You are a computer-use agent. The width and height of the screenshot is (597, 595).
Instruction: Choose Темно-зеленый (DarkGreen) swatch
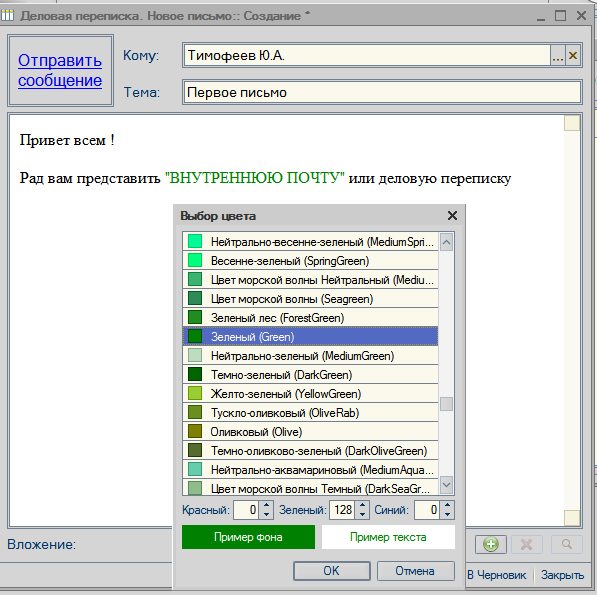(310, 375)
